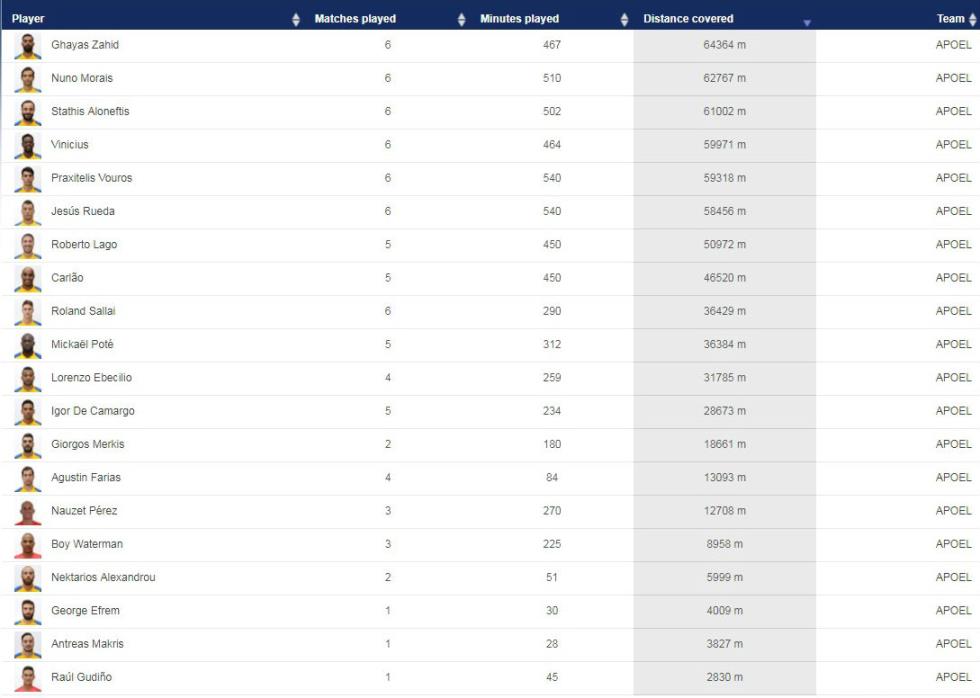Image resolution: width=980 pixels, height=698 pixels.
Task: Sort by Matches played arrows
Action: (461, 19)
